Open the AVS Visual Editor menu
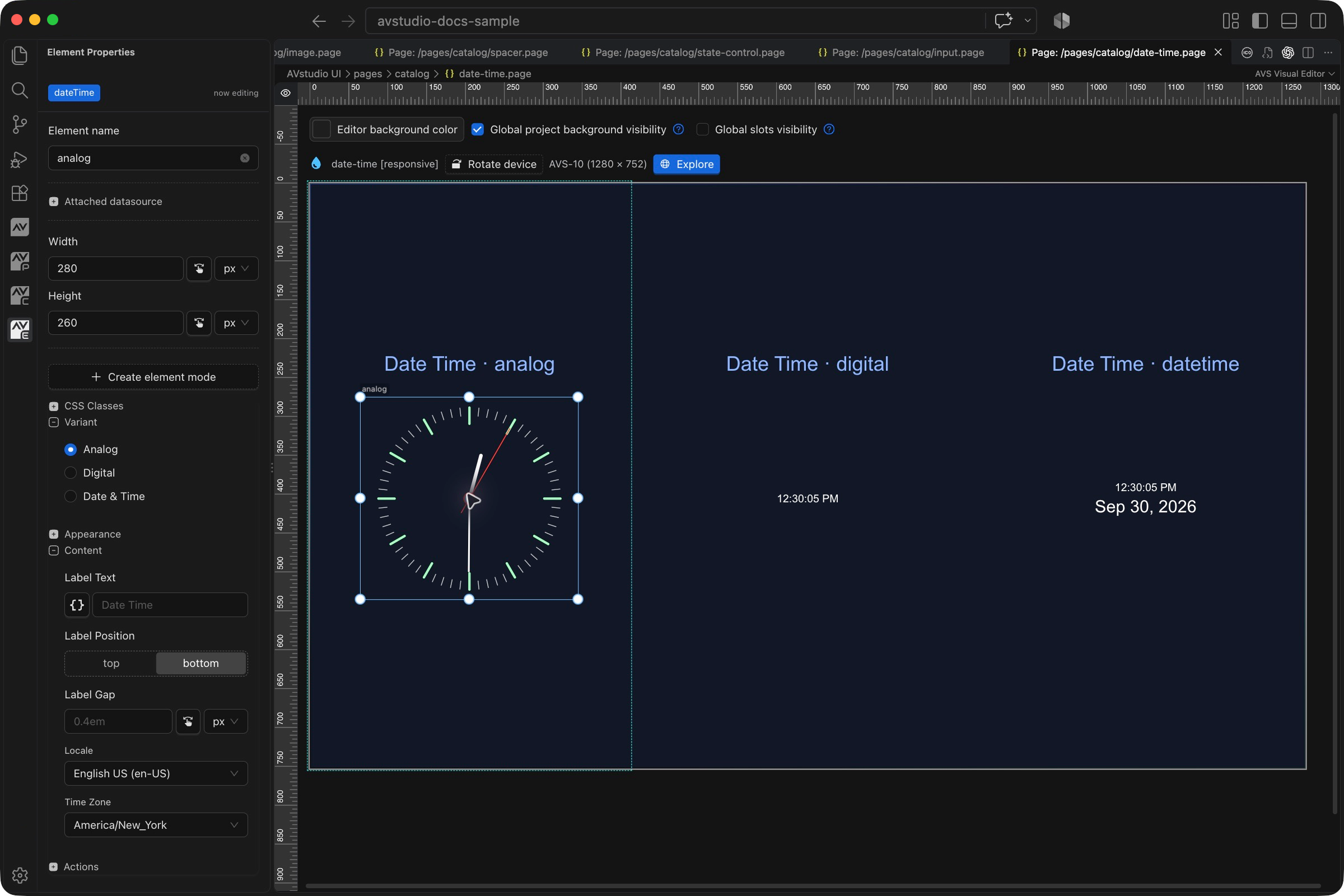The image size is (1344, 896). 1294,74
